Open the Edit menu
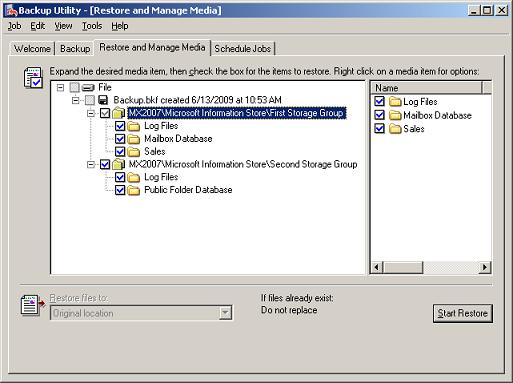The width and height of the screenshot is (513, 383). tap(38, 26)
